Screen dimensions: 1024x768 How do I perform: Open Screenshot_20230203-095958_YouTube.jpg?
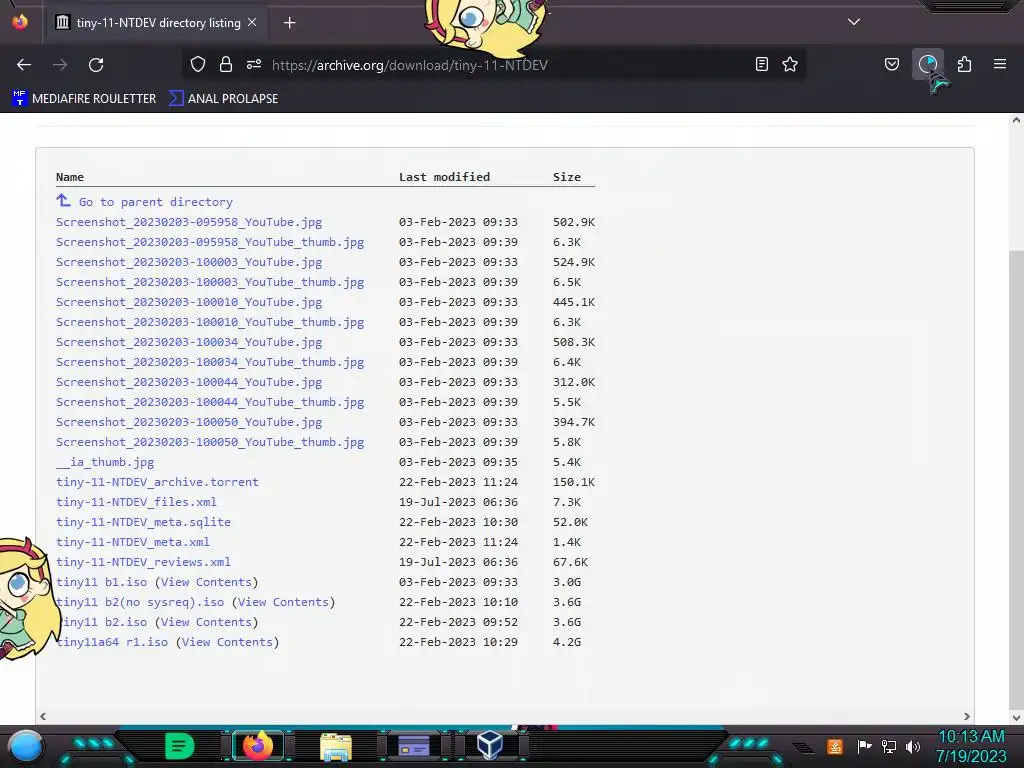(x=189, y=222)
